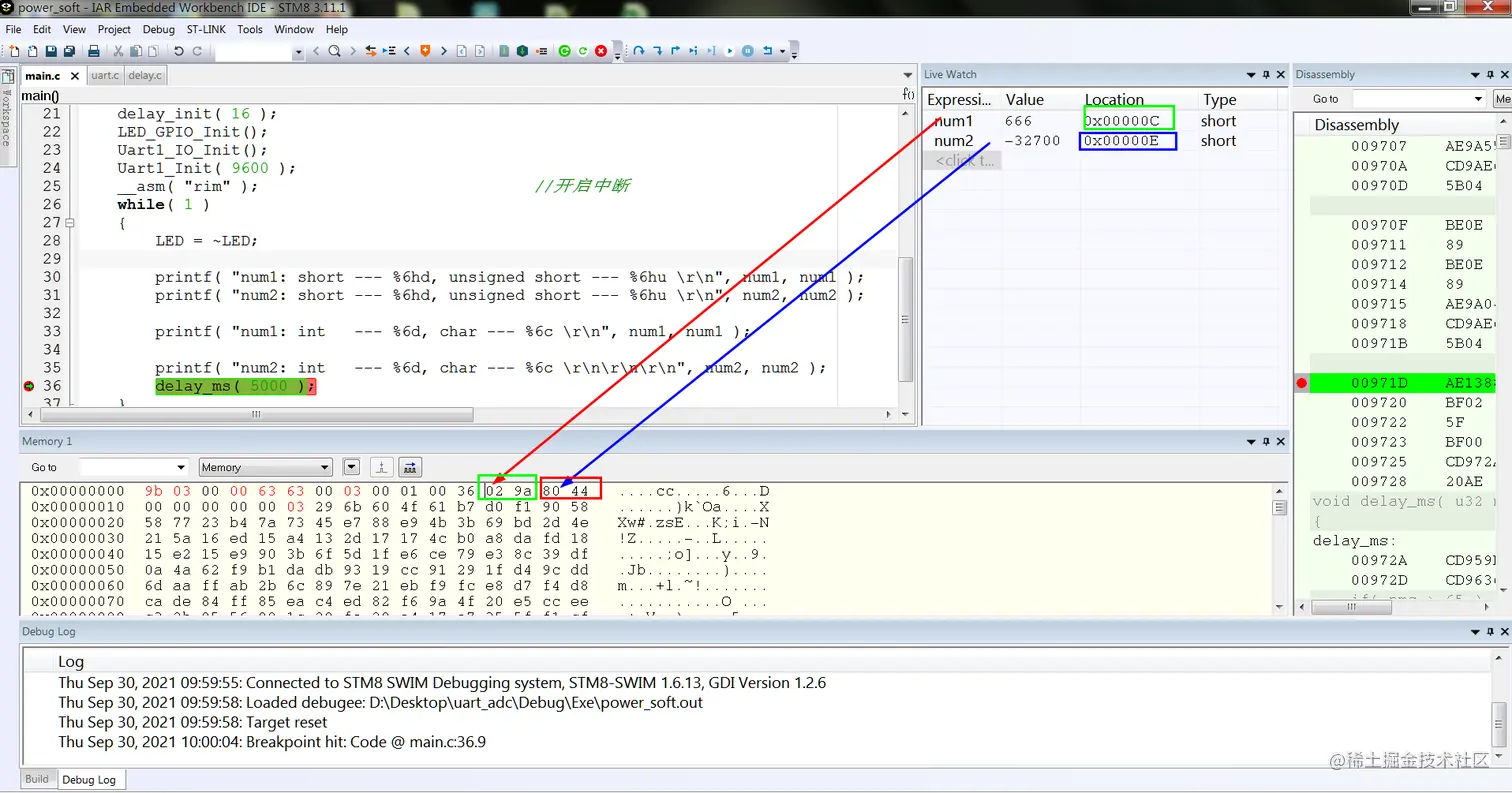This screenshot has height=793, width=1512.
Task: Click the Go (run) debug icon
Action: pyautogui.click(x=729, y=50)
